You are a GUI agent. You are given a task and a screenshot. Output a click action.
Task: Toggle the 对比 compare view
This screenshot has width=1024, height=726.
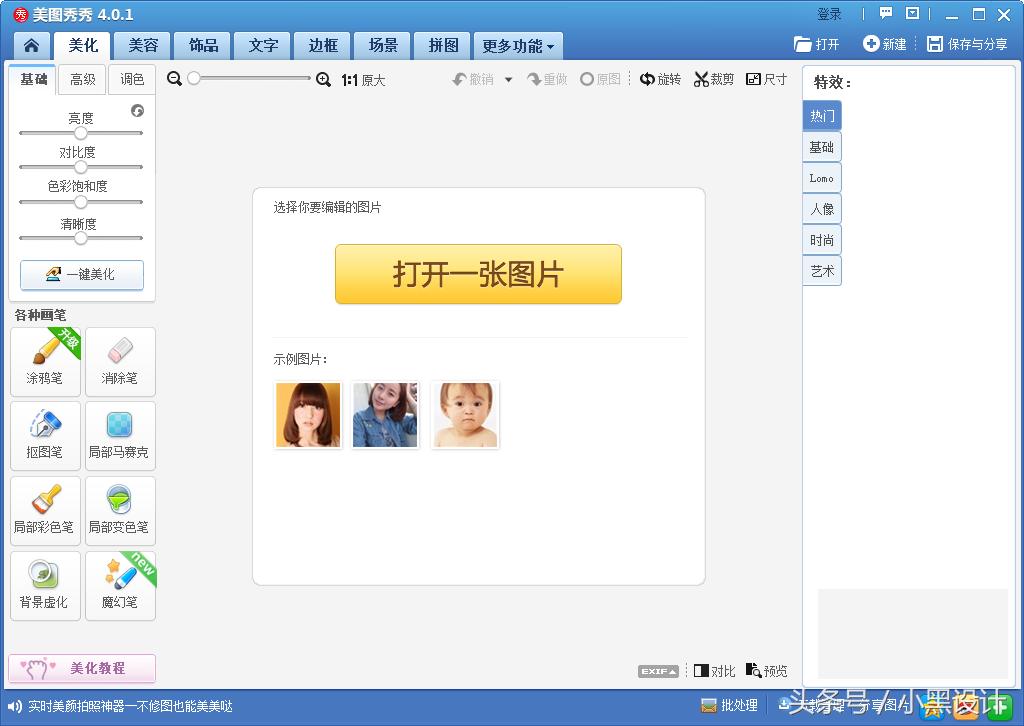714,670
